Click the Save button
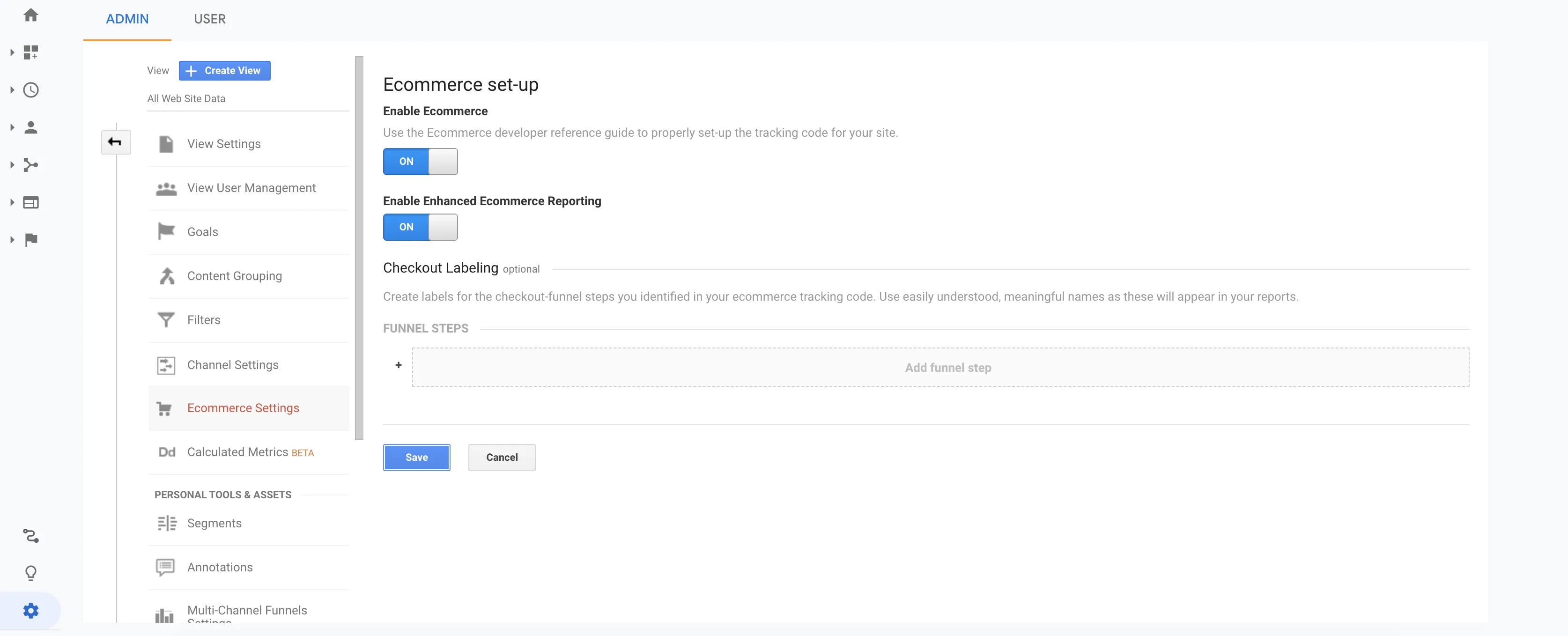Screen dimensions: 1568x636 [416, 457]
